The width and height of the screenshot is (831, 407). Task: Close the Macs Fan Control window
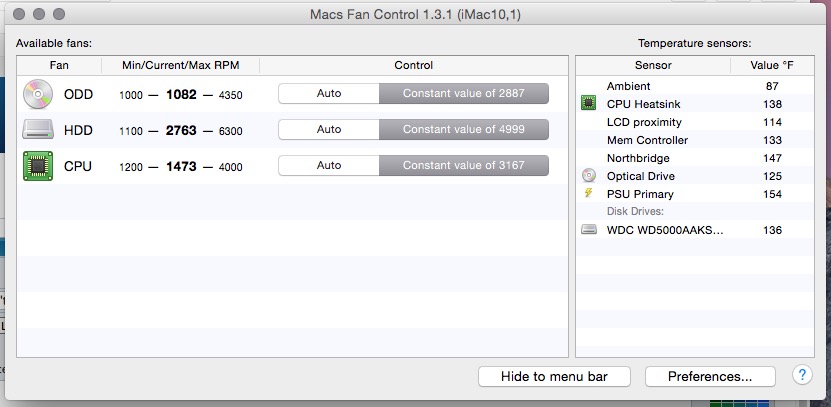pos(19,14)
